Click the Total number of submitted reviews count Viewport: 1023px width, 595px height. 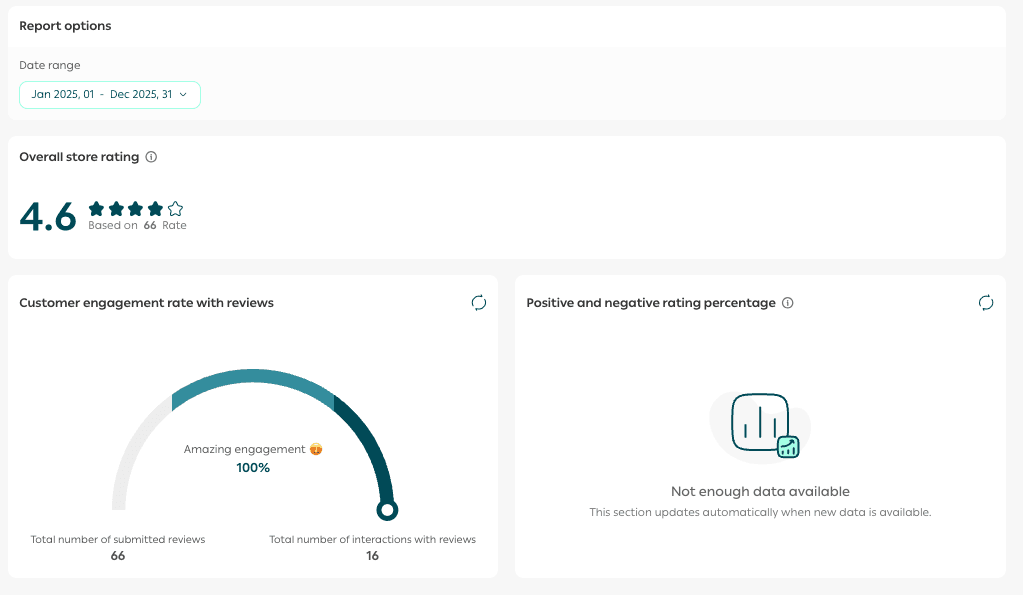click(x=118, y=556)
